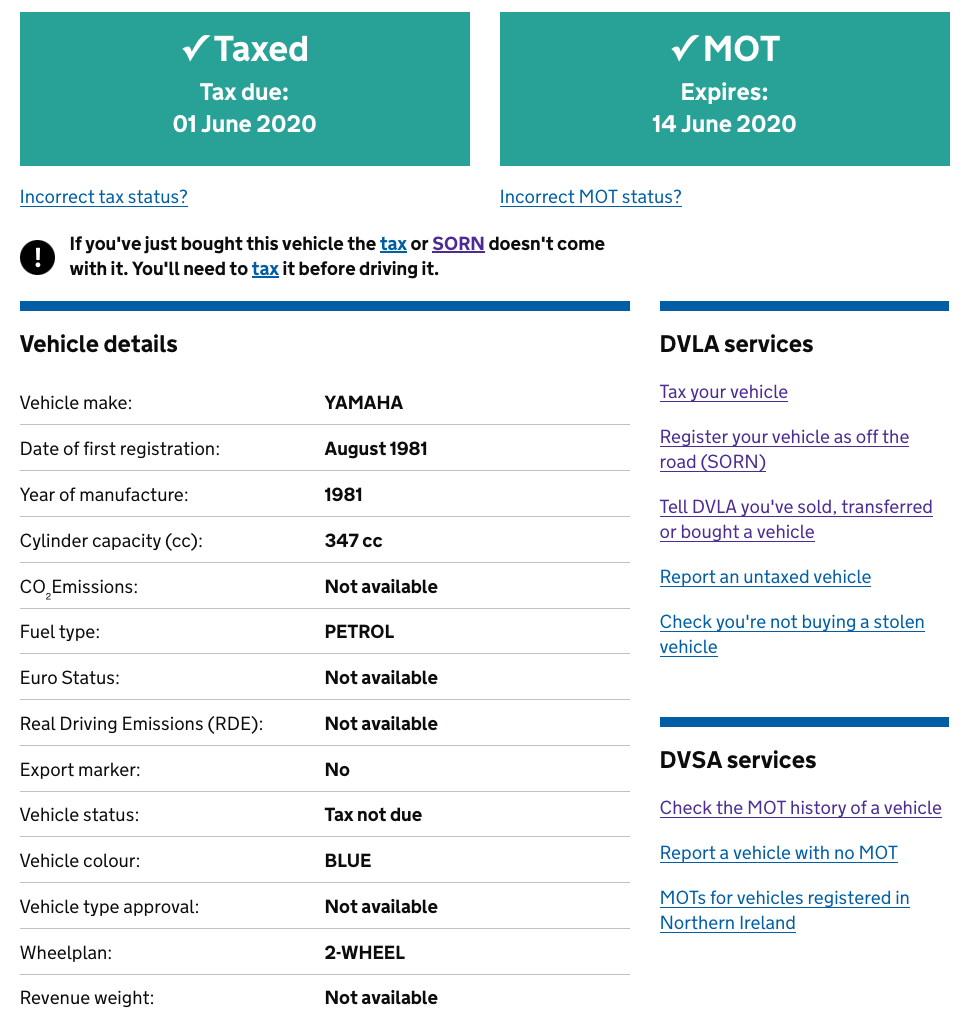Open the 'Incorrect tax status?' link
Viewport: 968px width, 1013px height.
click(x=104, y=197)
